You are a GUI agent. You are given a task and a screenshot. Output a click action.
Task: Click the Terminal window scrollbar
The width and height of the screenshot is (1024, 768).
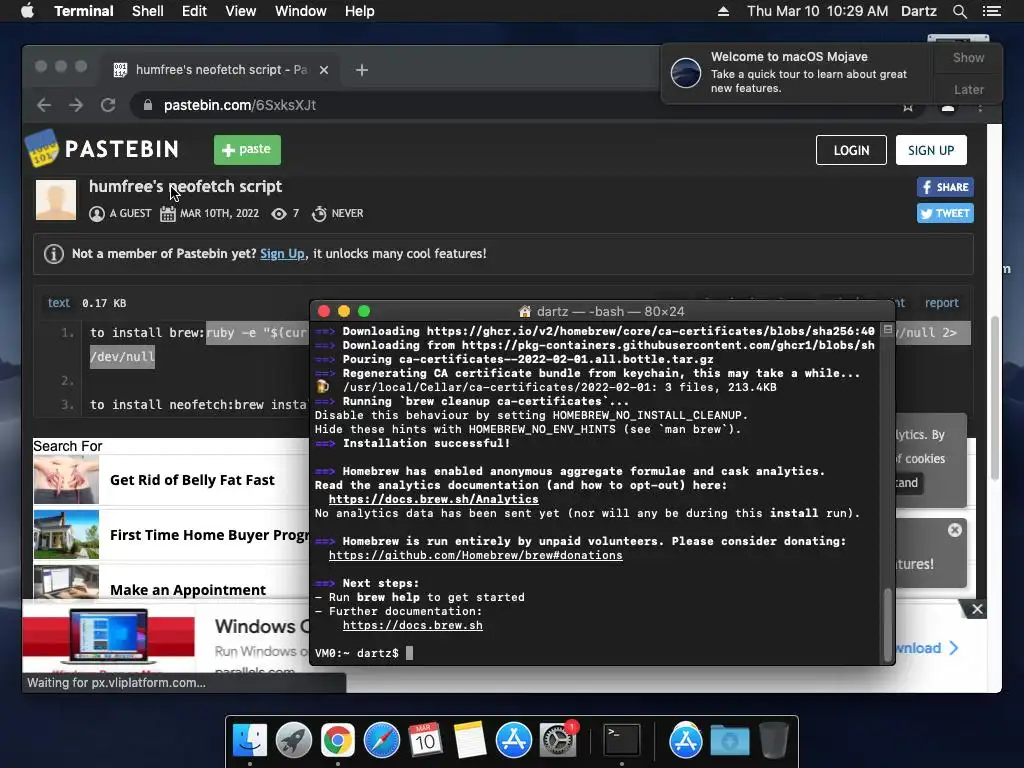pyautogui.click(x=887, y=624)
